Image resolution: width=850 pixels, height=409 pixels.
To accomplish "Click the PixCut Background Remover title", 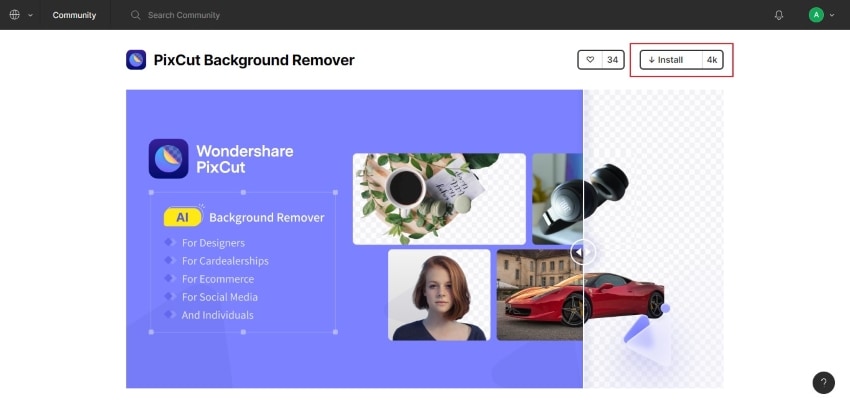I will [254, 60].
